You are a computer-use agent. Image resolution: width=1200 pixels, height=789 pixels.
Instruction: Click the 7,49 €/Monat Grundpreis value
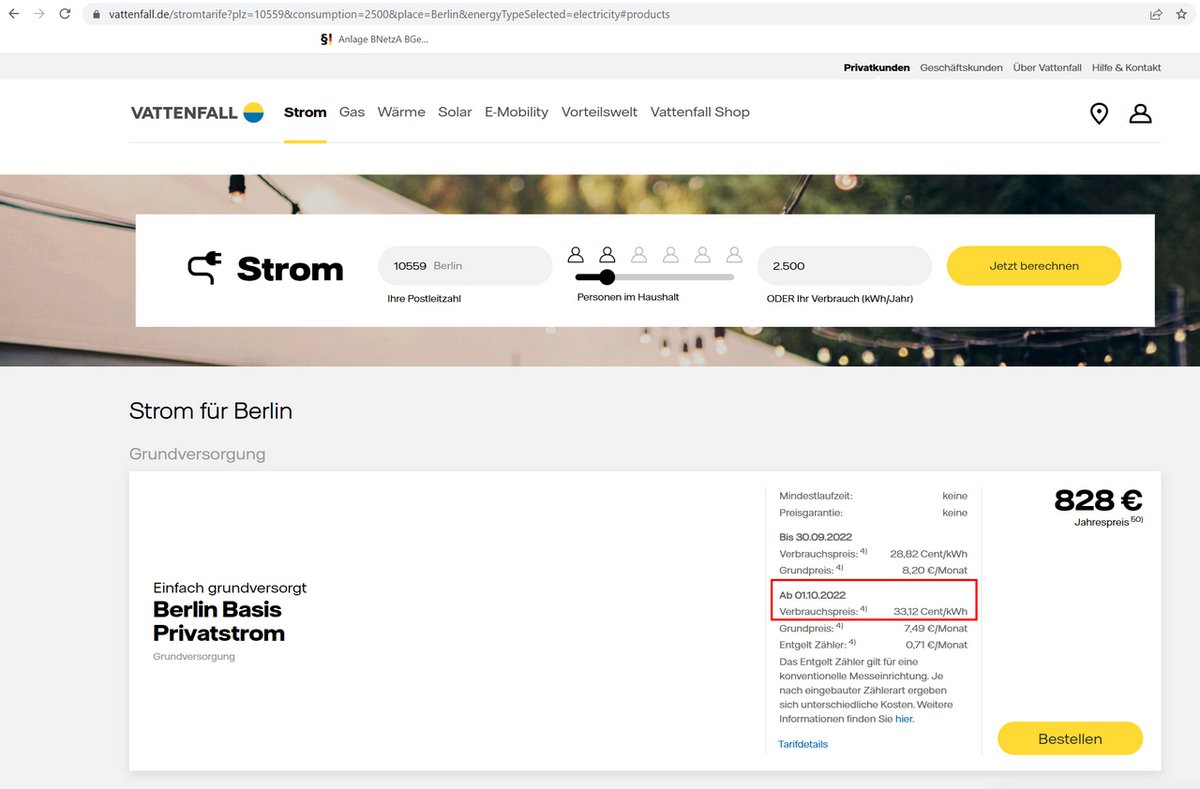pyautogui.click(x=935, y=629)
